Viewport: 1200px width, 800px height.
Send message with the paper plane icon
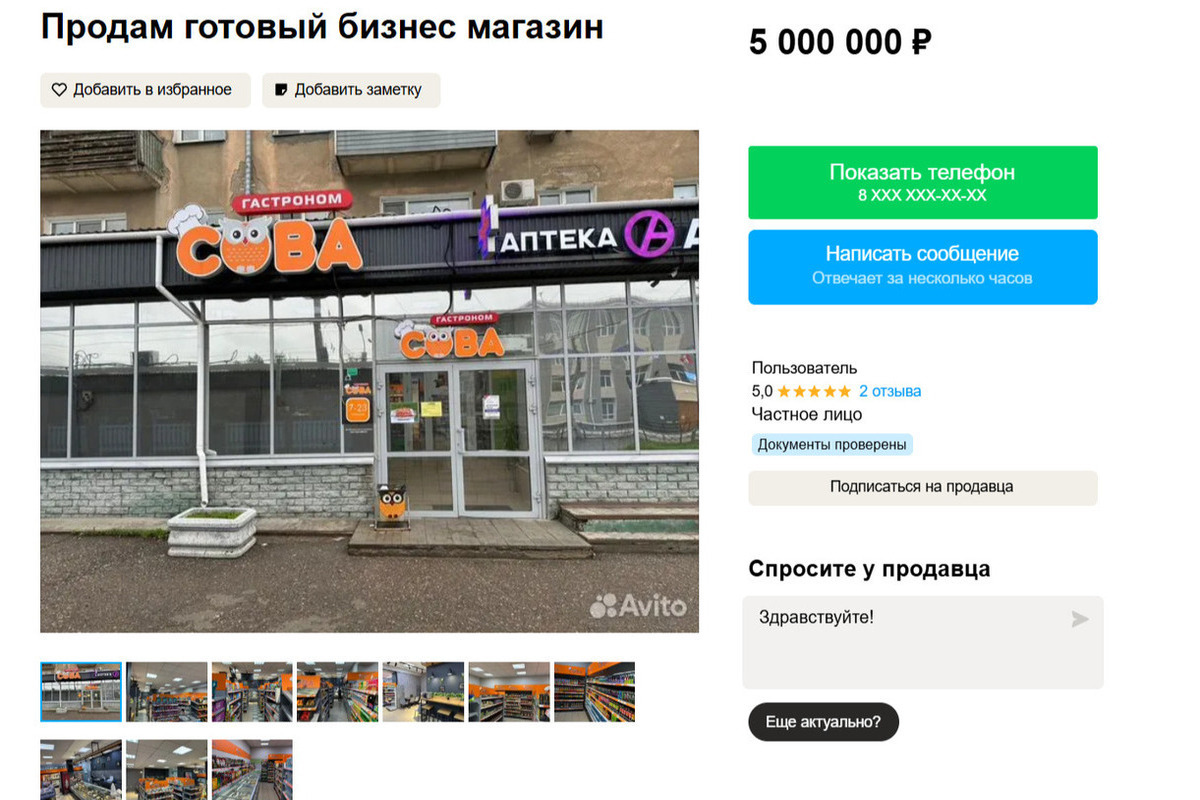pyautogui.click(x=1080, y=619)
